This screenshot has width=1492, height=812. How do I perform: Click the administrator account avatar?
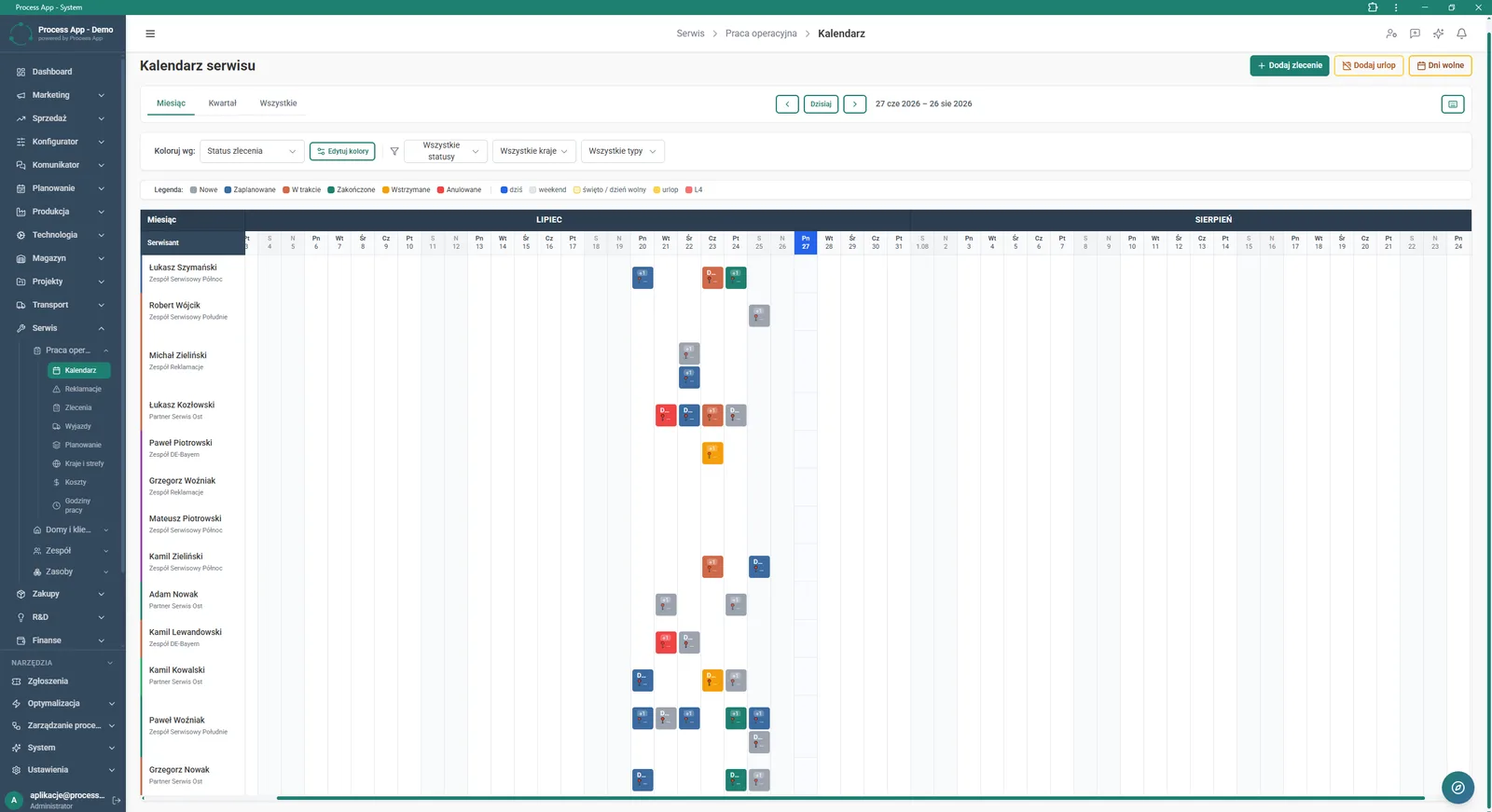click(x=14, y=800)
